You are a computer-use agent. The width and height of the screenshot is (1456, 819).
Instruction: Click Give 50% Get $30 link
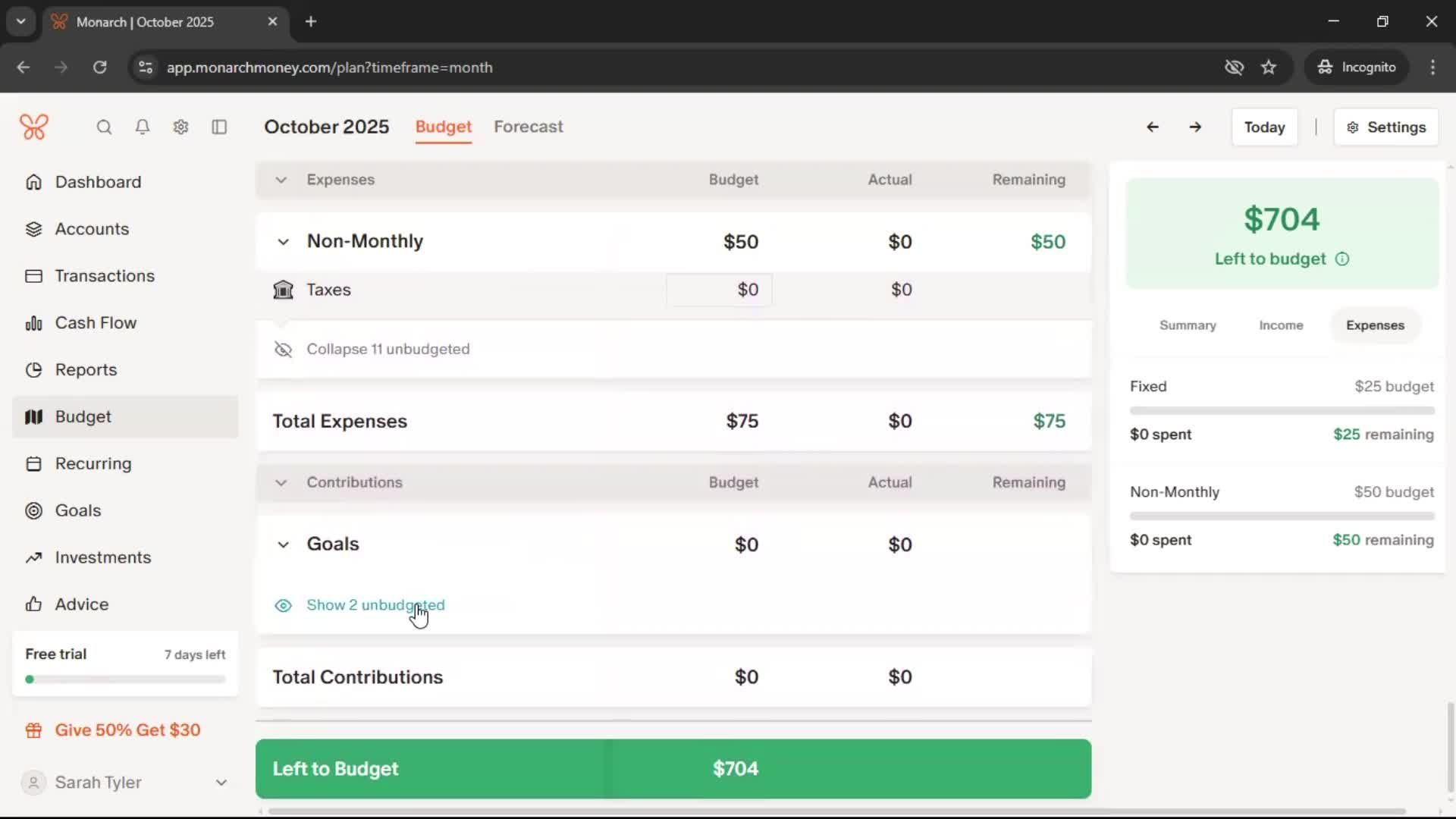[127, 730]
